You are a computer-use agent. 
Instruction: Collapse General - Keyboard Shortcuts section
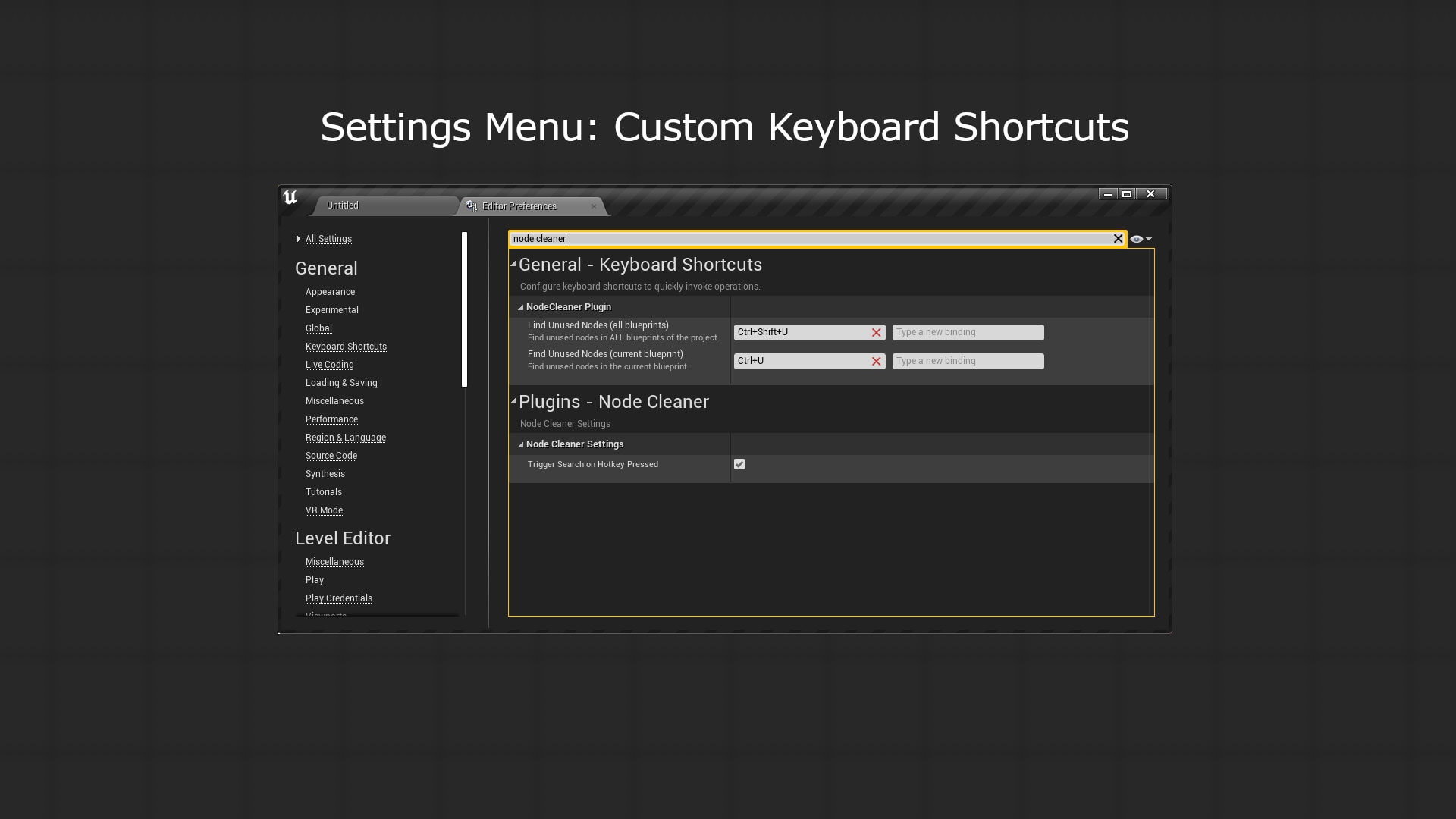click(513, 265)
